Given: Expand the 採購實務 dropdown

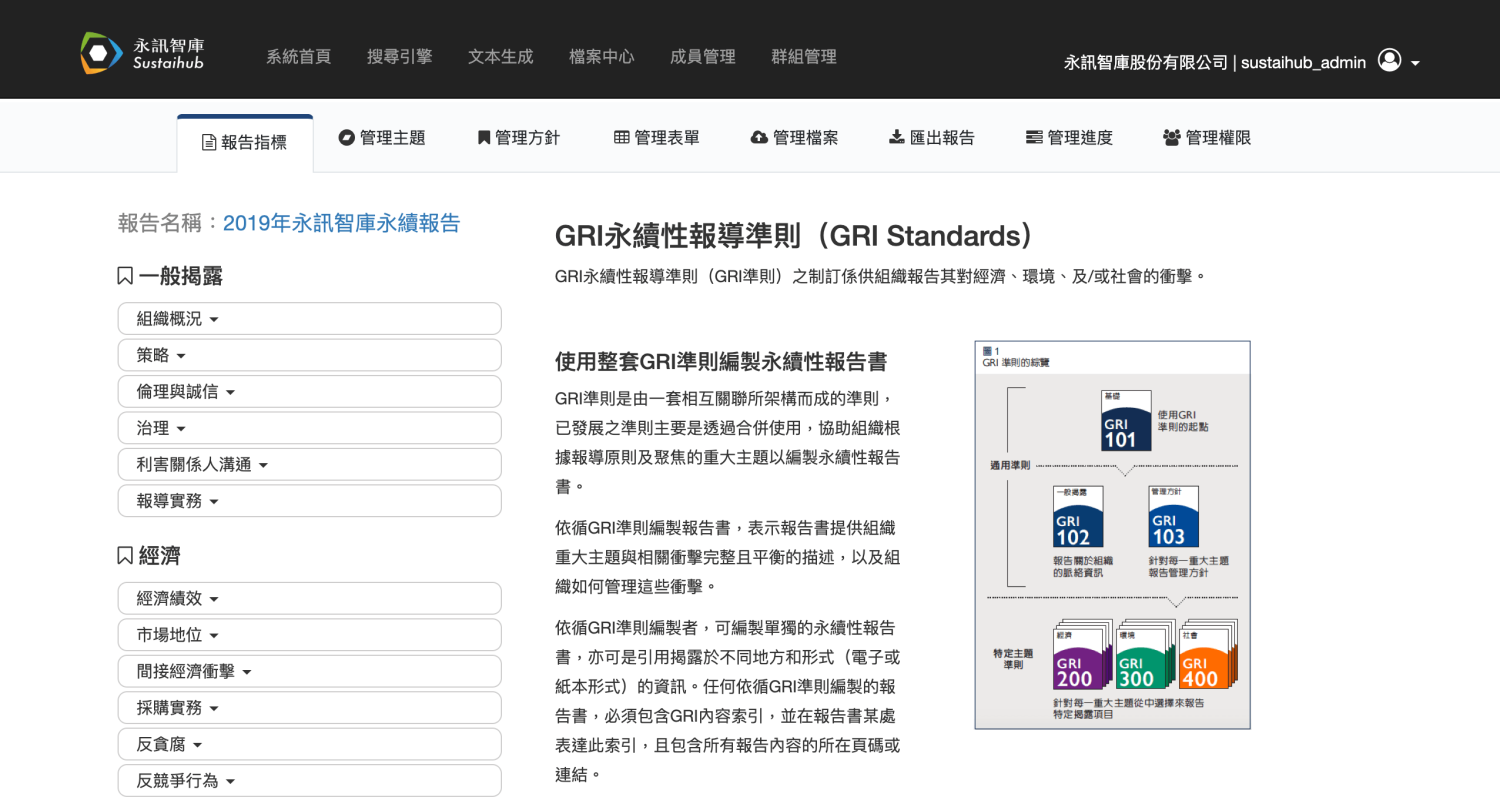Looking at the screenshot, I should click(x=309, y=708).
